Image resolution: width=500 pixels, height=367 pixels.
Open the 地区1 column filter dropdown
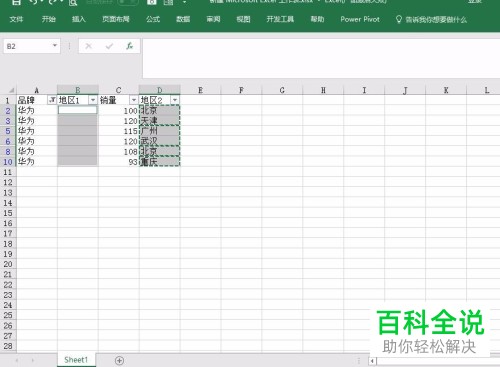[x=93, y=100]
